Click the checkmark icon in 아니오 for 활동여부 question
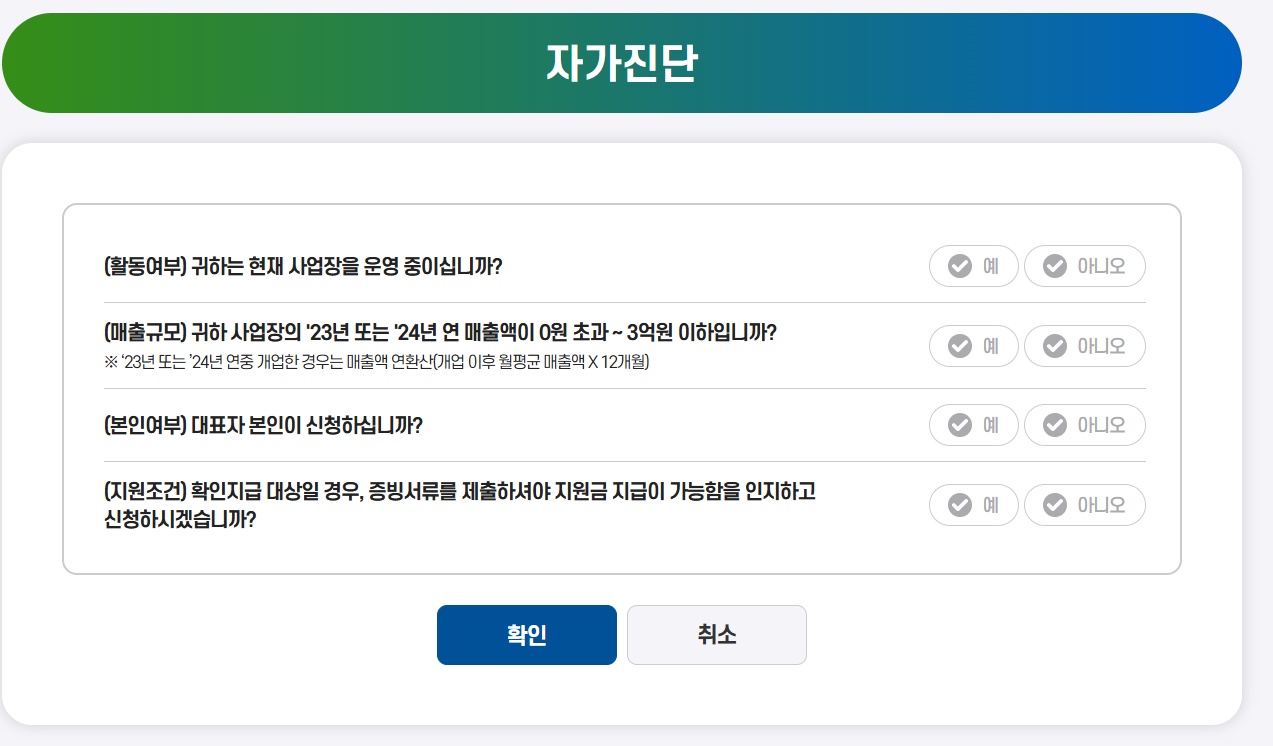 (x=1056, y=266)
